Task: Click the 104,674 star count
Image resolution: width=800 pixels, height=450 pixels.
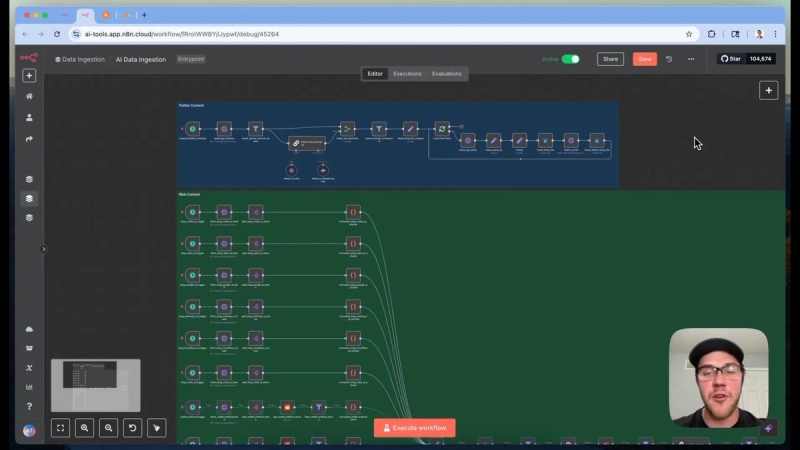Action: [x=760, y=59]
